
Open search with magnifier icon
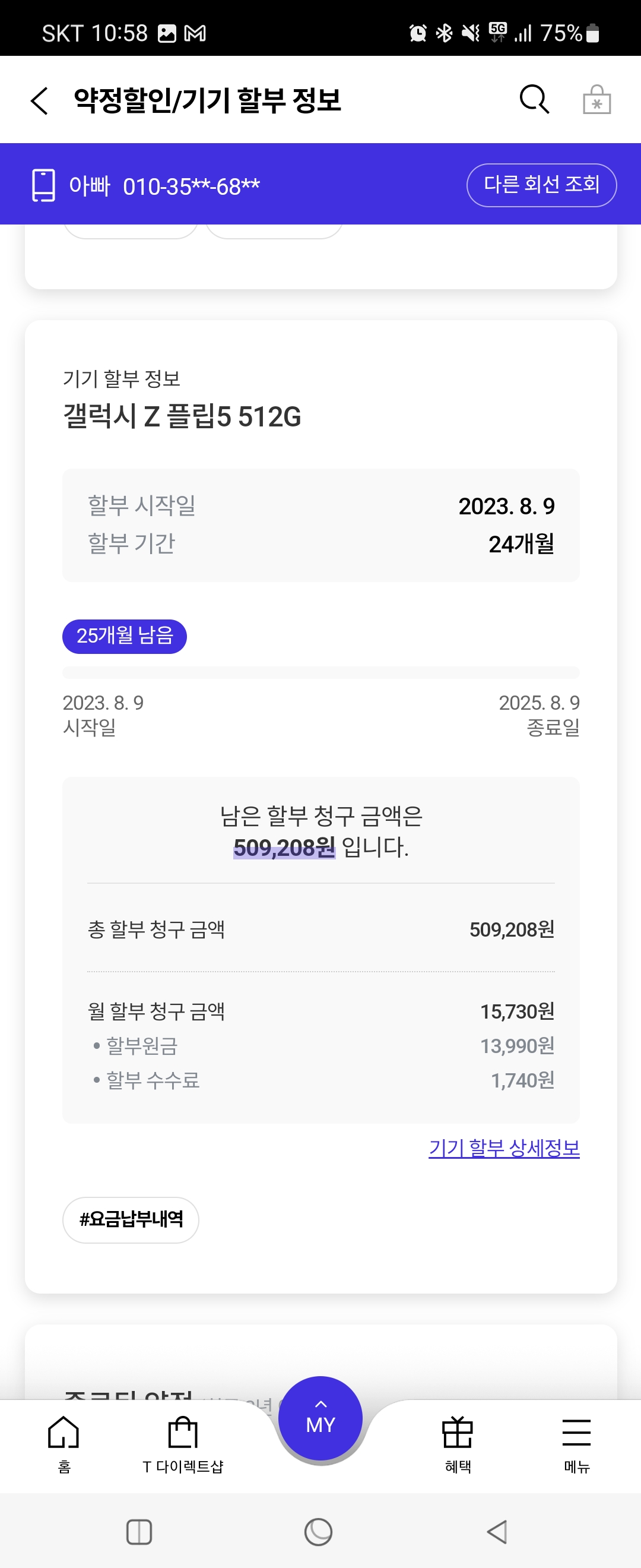coord(534,99)
